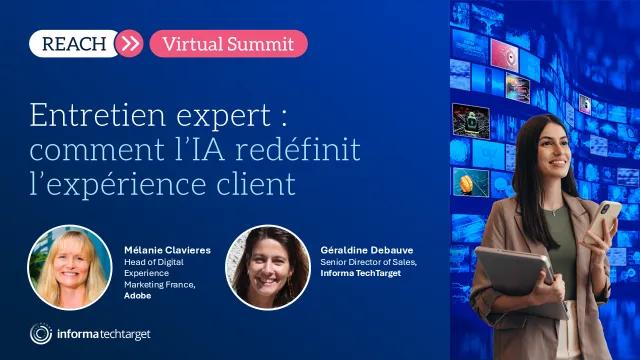Click Géraldine Debauve's round profile photo
Viewport: 640px width, 360px height.
click(x=268, y=267)
